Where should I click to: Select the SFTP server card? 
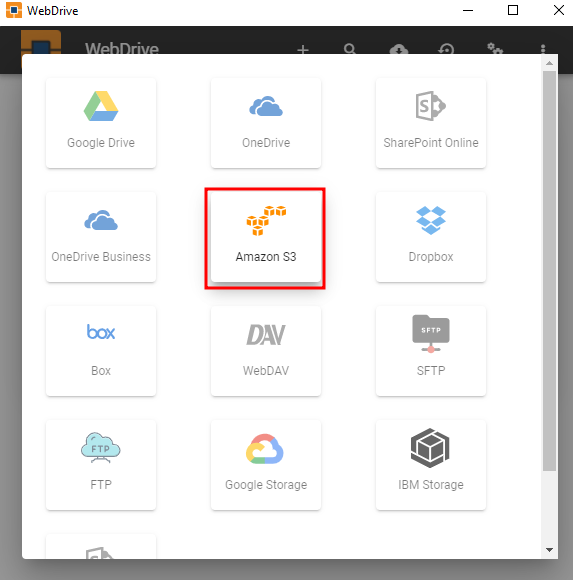tap(431, 351)
